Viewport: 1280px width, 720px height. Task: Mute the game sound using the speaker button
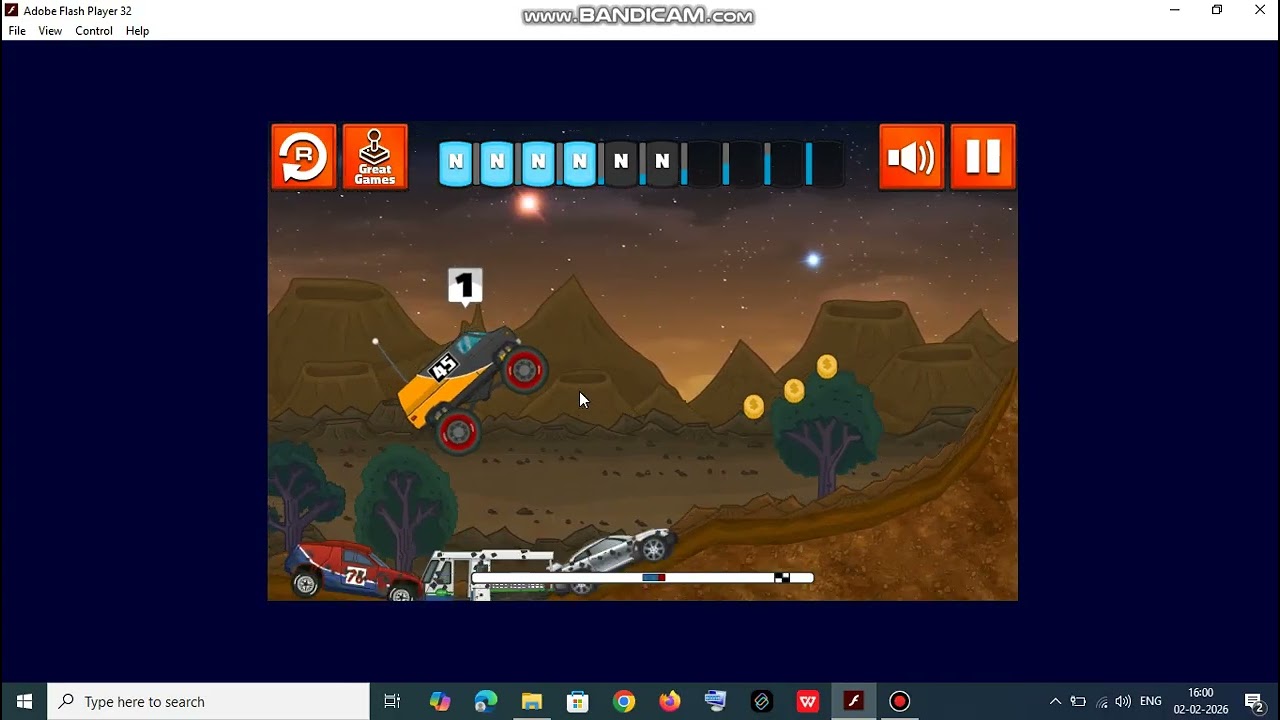[x=911, y=157]
